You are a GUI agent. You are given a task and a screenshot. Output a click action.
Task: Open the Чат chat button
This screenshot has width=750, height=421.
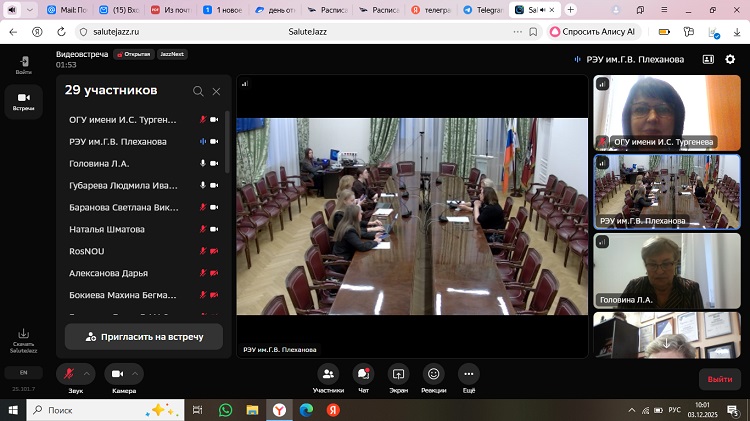(363, 377)
